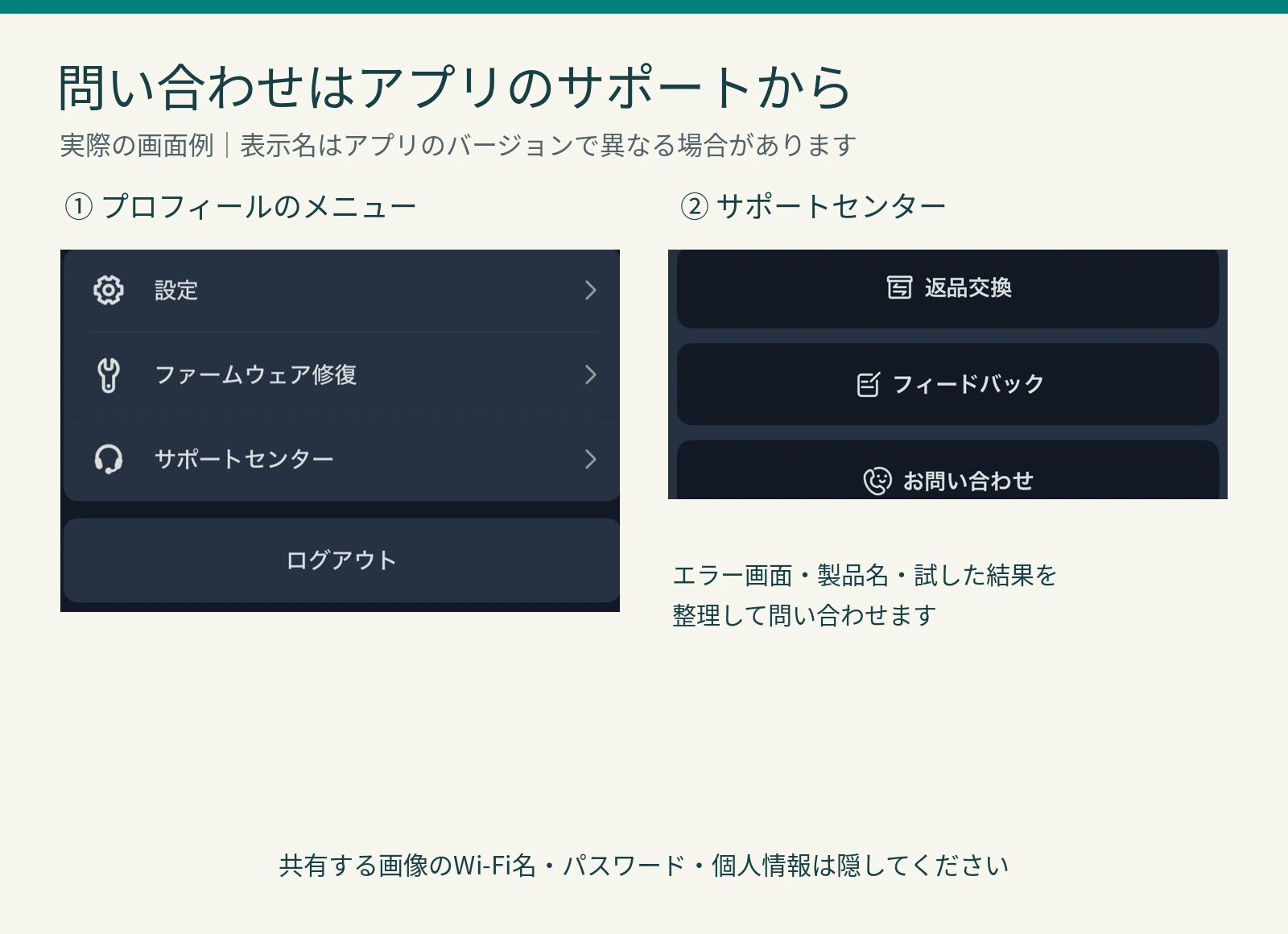This screenshot has width=1288, height=934.
Task: Choose the サポートセンター menu entry
Action: (x=341, y=459)
